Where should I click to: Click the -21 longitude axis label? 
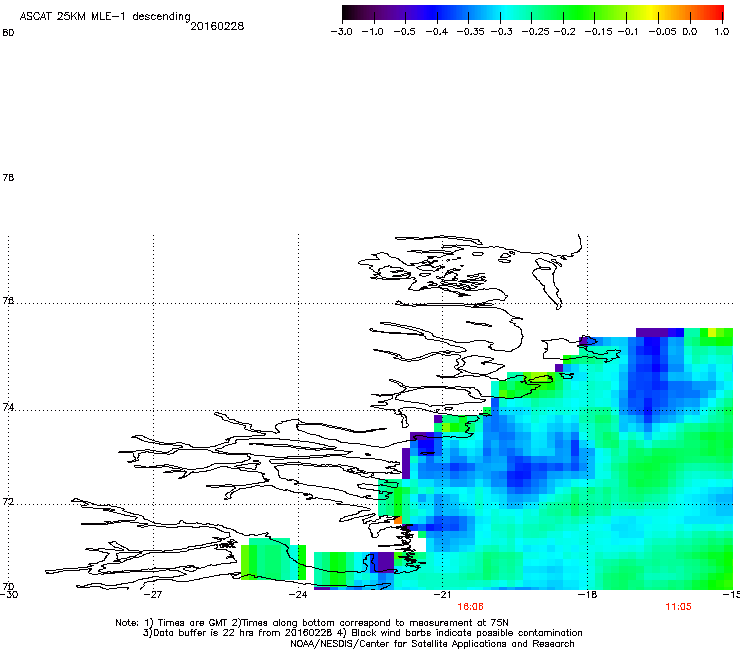442,595
